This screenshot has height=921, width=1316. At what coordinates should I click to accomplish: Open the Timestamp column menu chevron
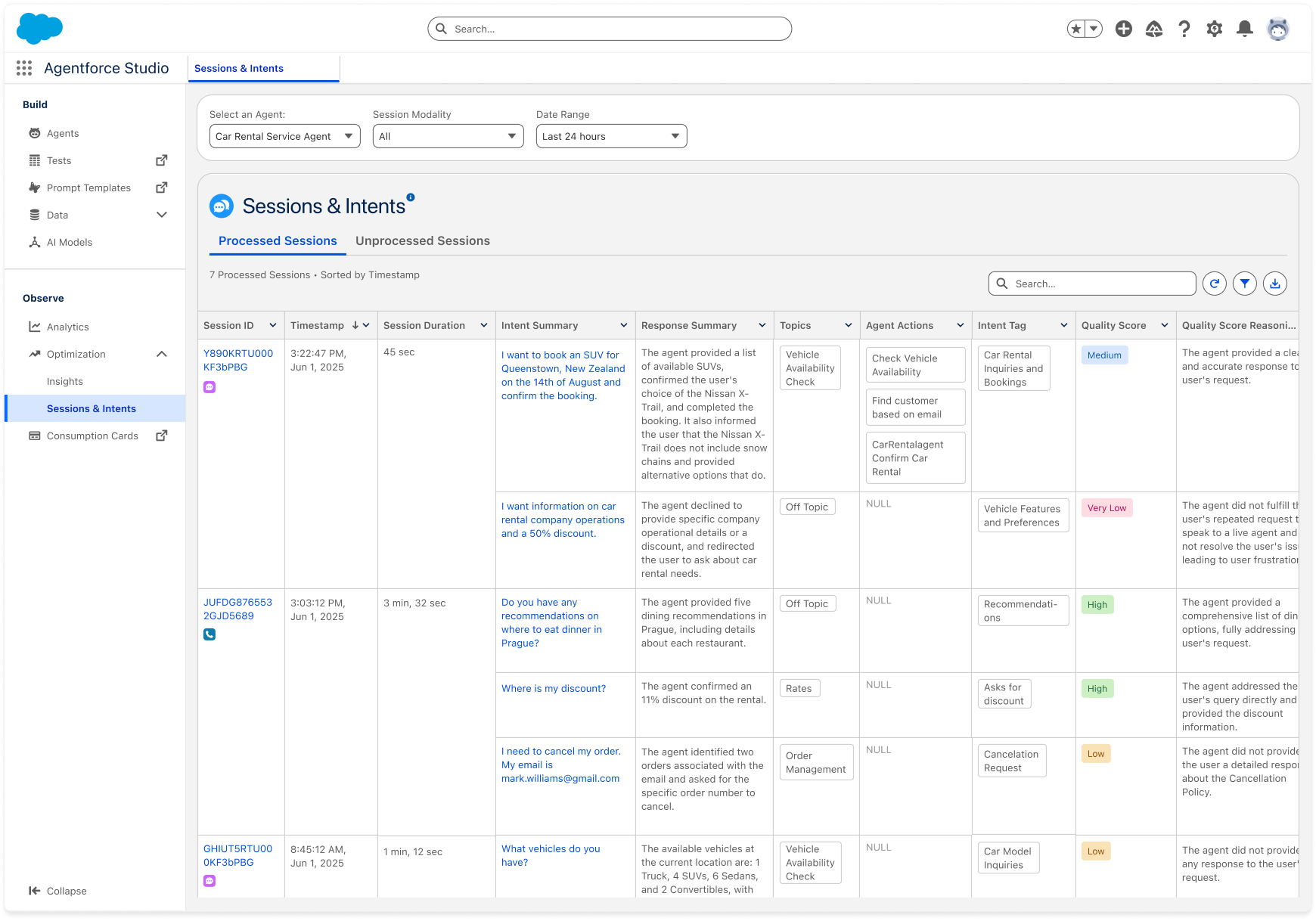(x=366, y=325)
